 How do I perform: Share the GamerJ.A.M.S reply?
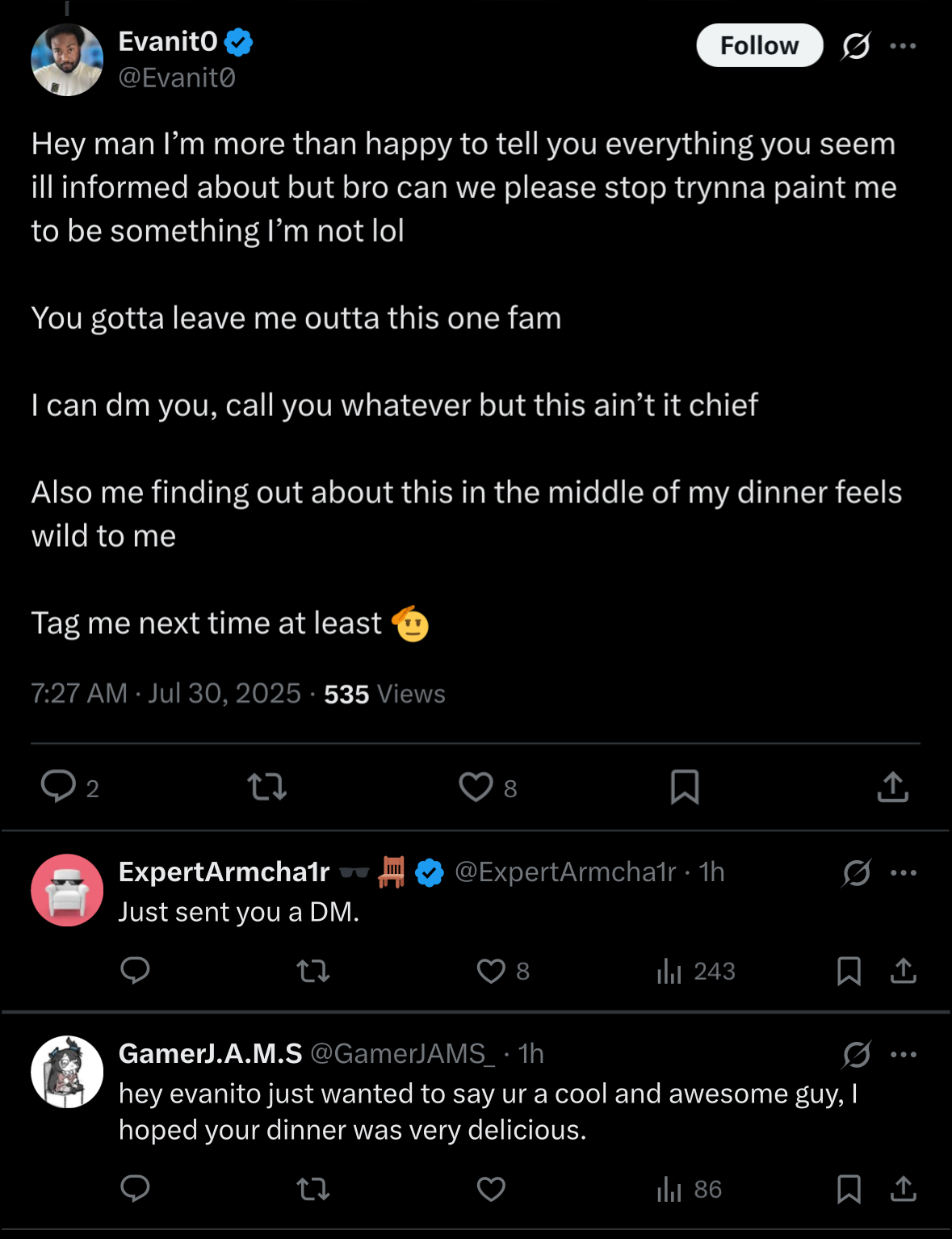click(903, 1189)
